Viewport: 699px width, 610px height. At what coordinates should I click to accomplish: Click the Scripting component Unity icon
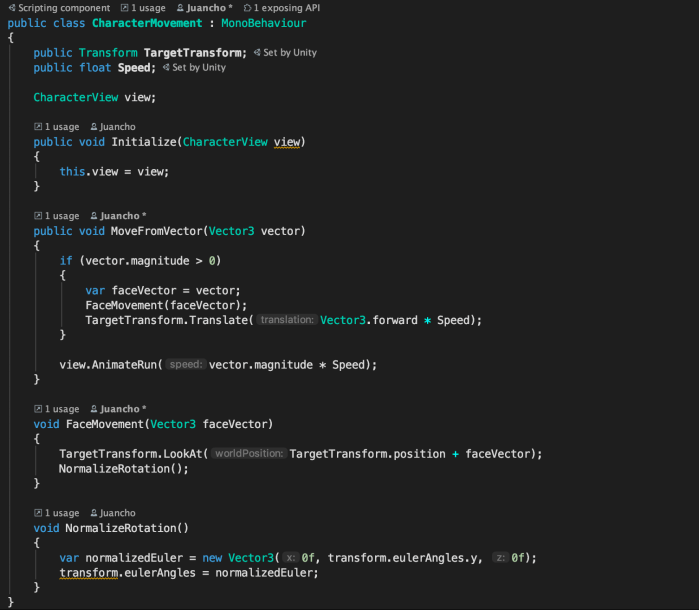pyautogui.click(x=11, y=8)
